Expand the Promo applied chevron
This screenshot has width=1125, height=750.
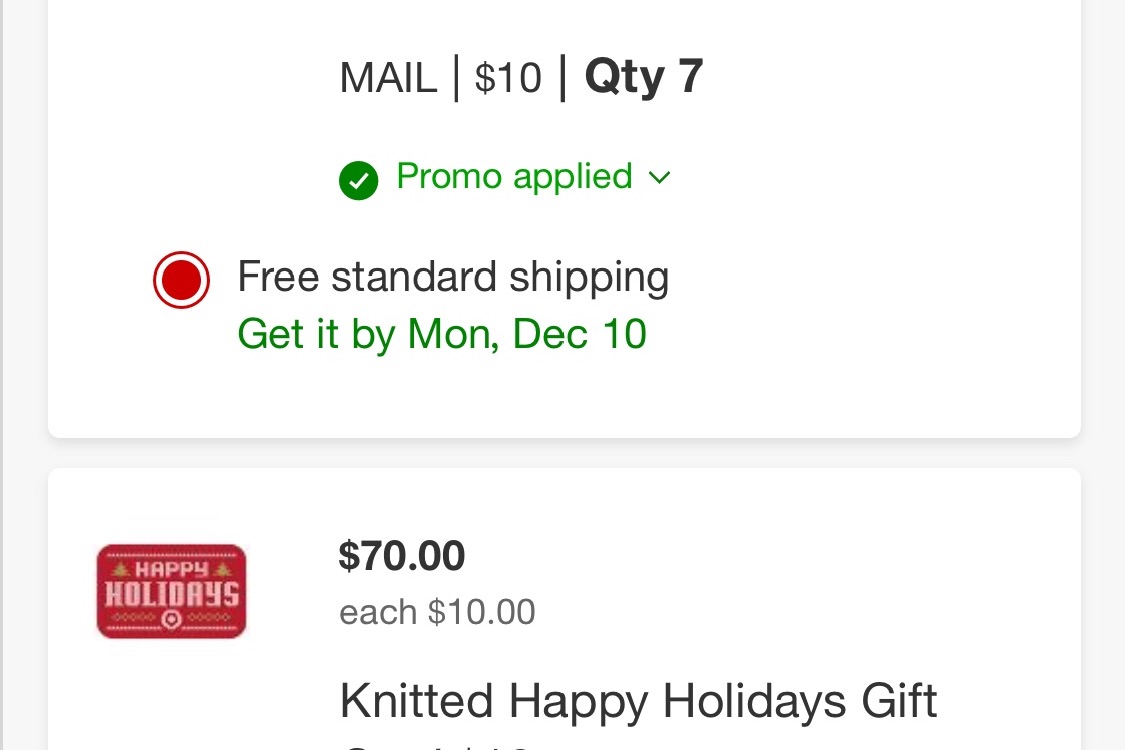tap(659, 177)
